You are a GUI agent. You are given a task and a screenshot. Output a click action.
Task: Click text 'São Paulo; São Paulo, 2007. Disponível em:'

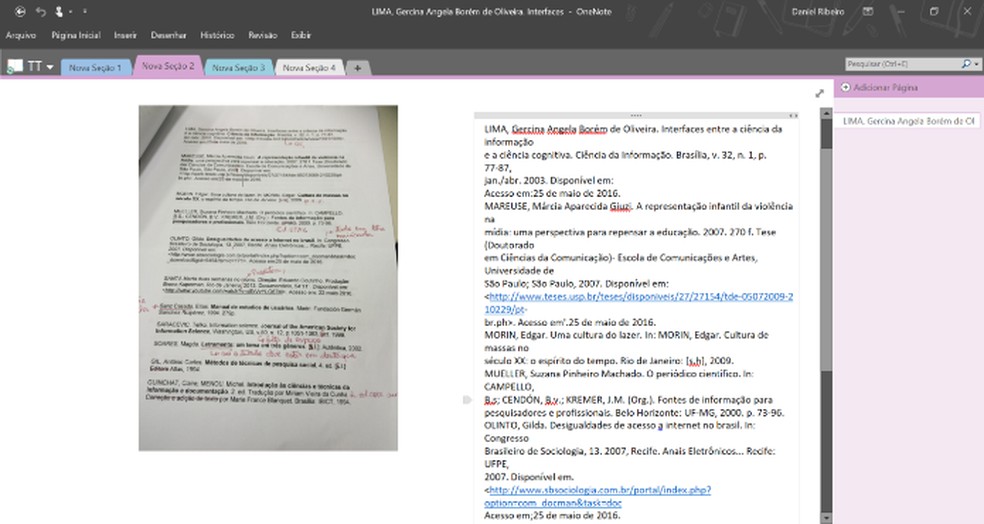pyautogui.click(x=576, y=284)
